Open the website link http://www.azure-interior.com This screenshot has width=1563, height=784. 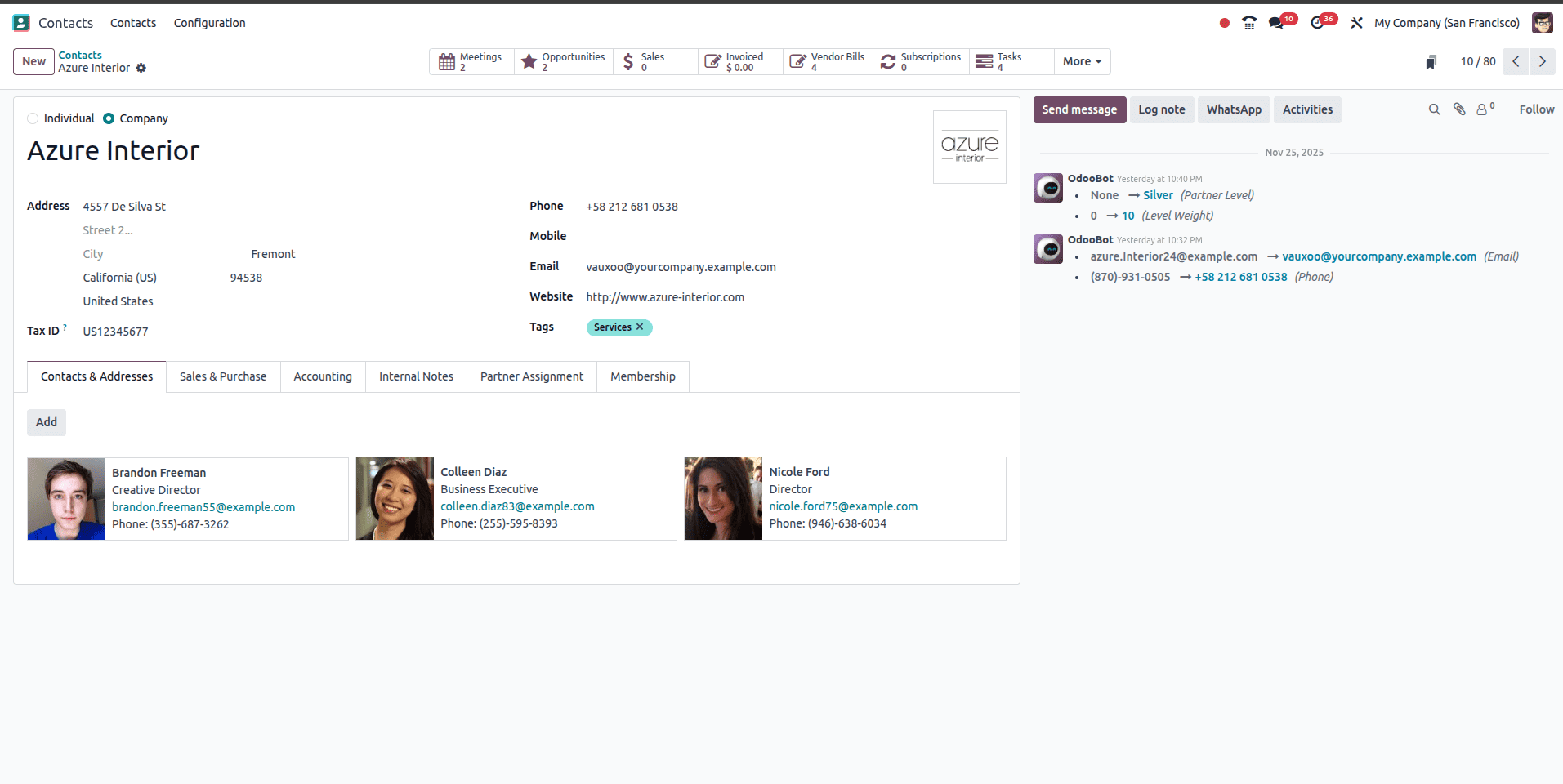tap(664, 296)
